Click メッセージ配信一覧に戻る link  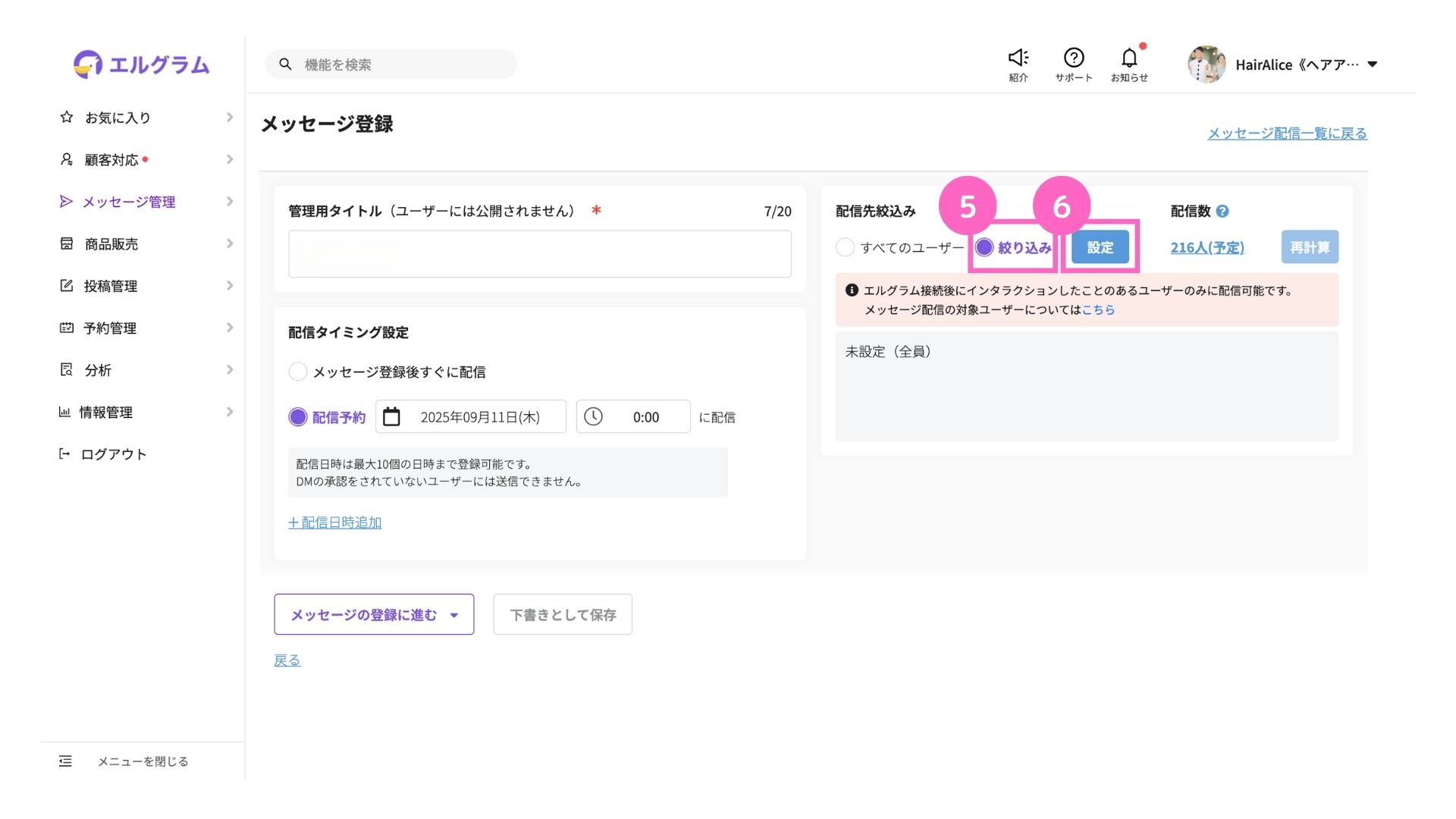(x=1287, y=133)
